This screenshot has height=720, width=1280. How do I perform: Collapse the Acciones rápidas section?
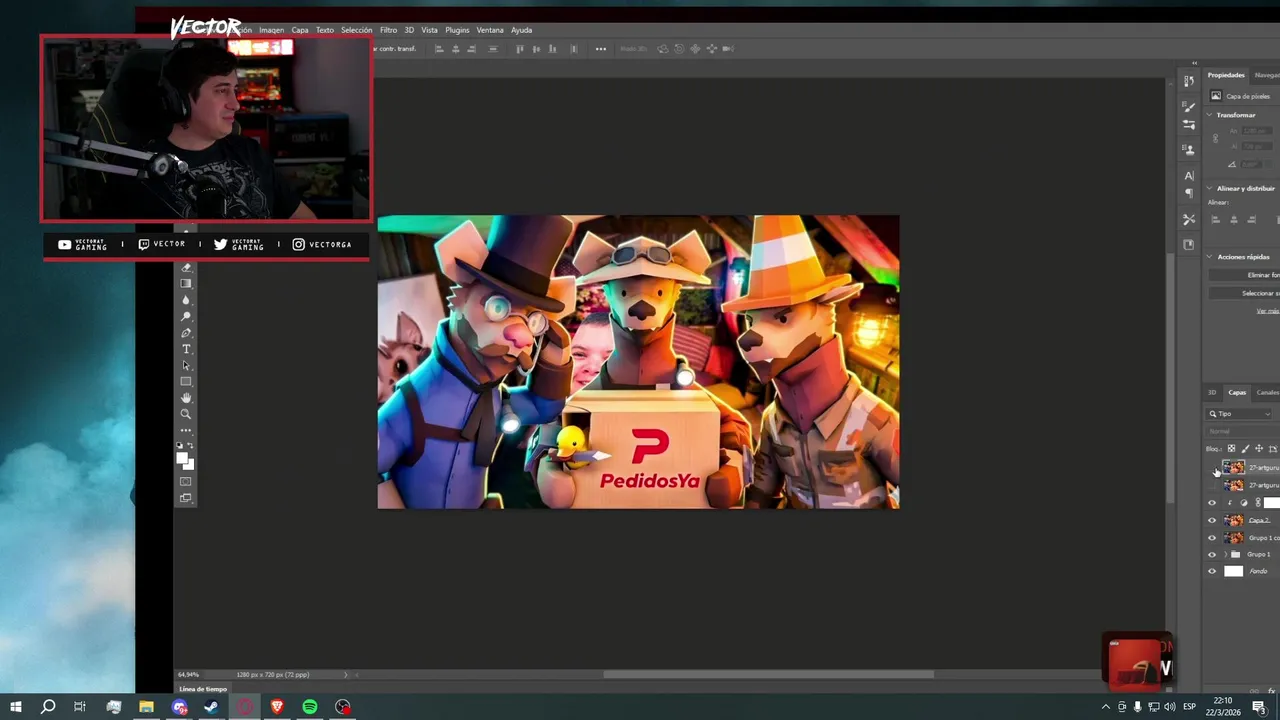1210,257
